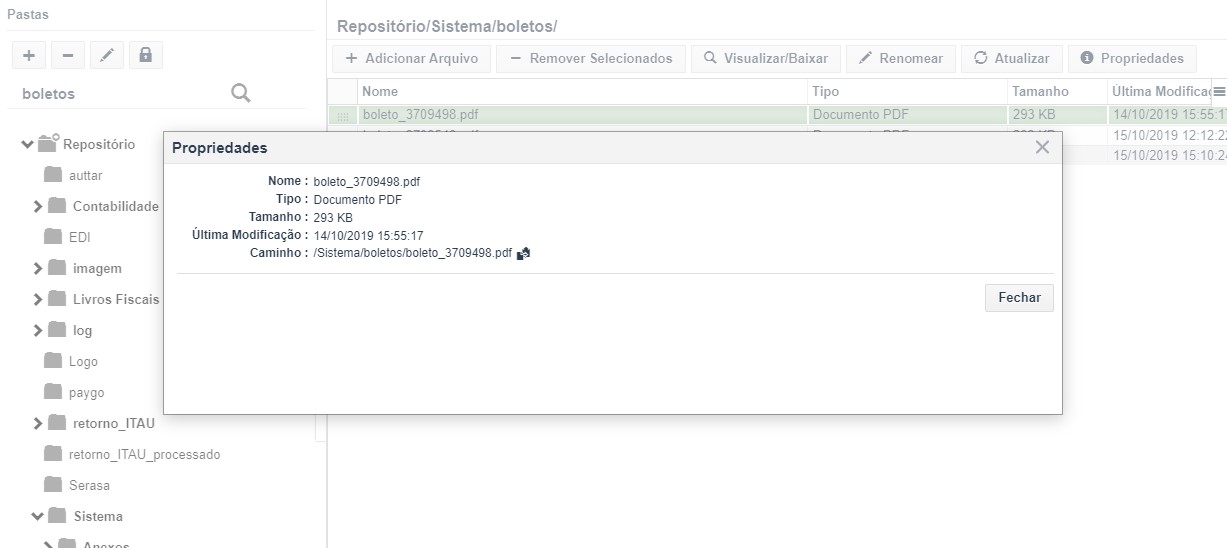Click Visualizar/Baixar toolbar button

(766, 58)
